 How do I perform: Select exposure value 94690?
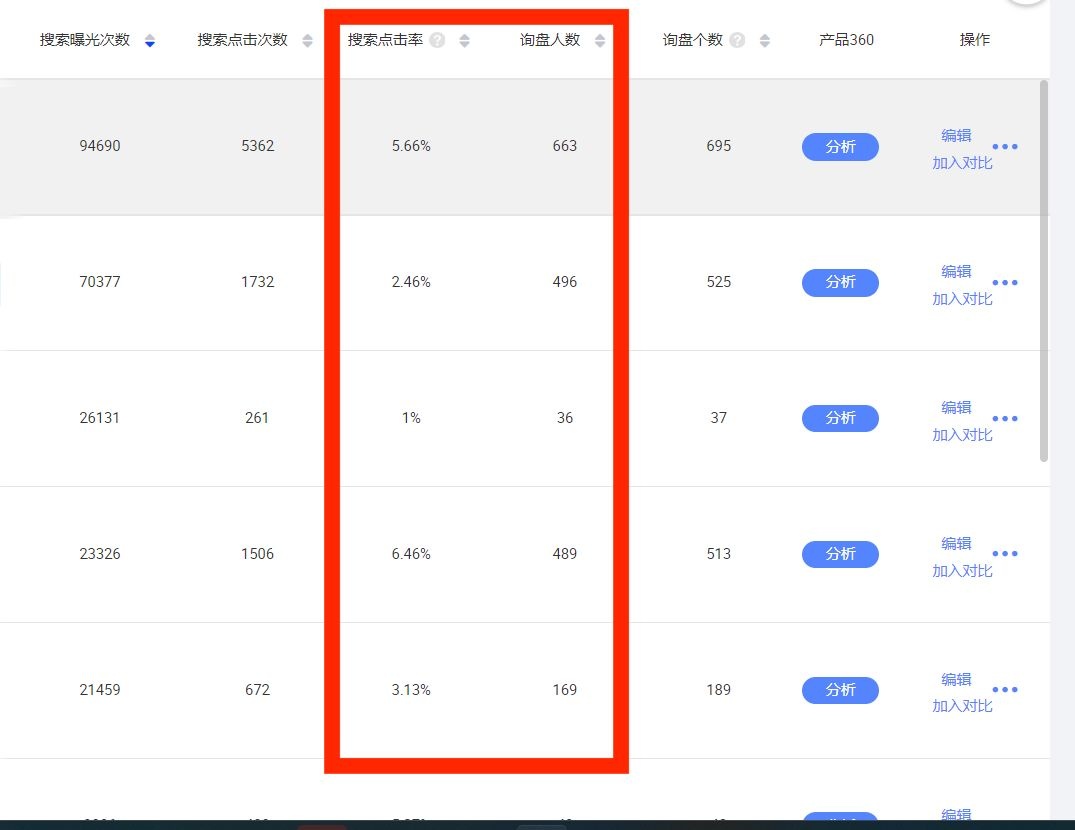[x=100, y=146]
